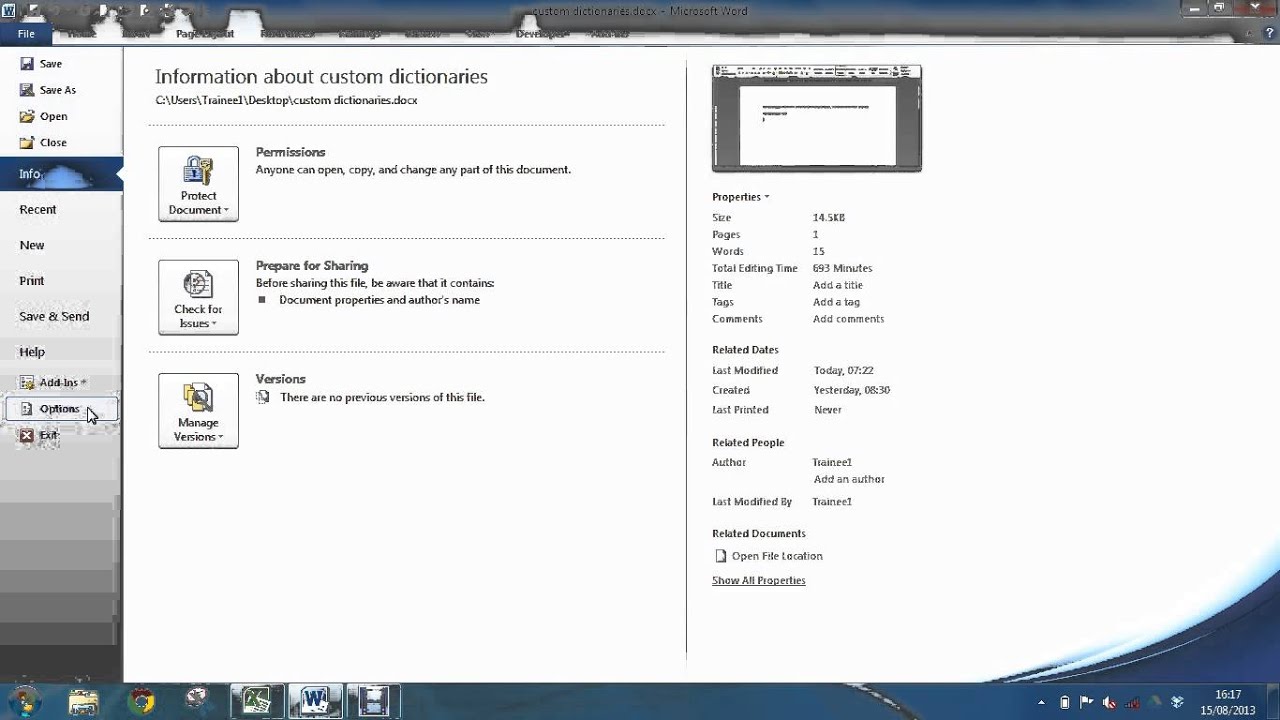Screen dimensions: 1280x720
Task: Click the document preview thumbnail
Action: 817,119
